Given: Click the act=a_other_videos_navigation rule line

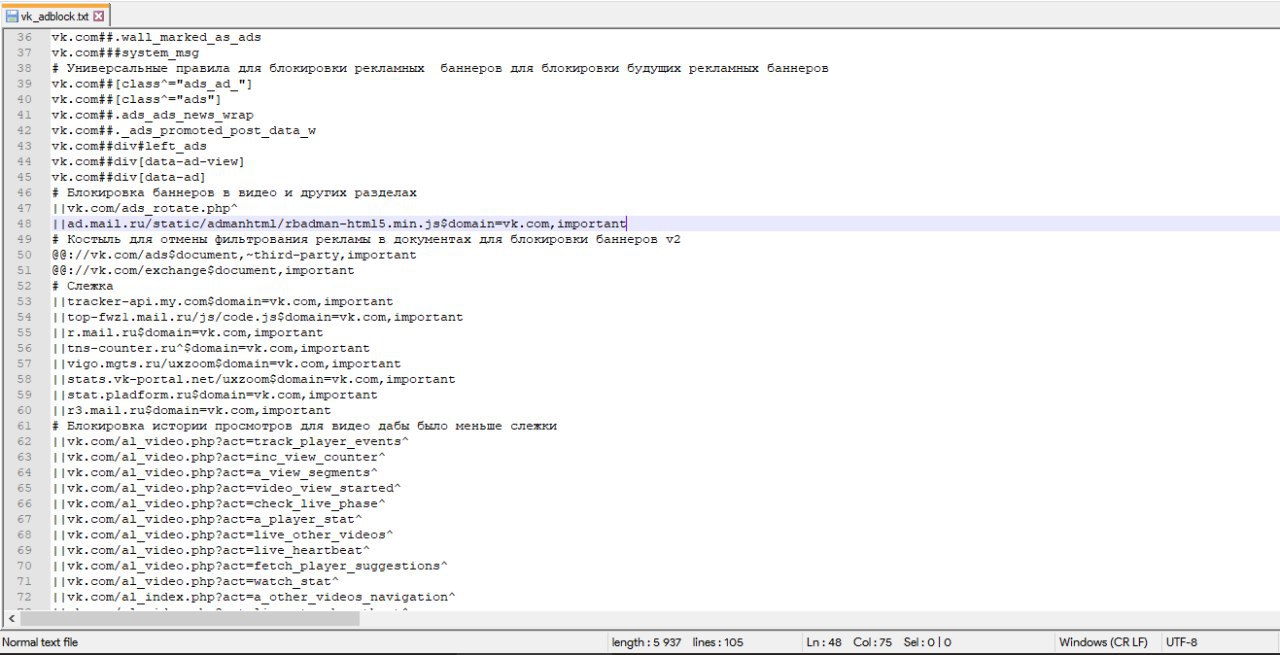Looking at the screenshot, I should point(253,597).
